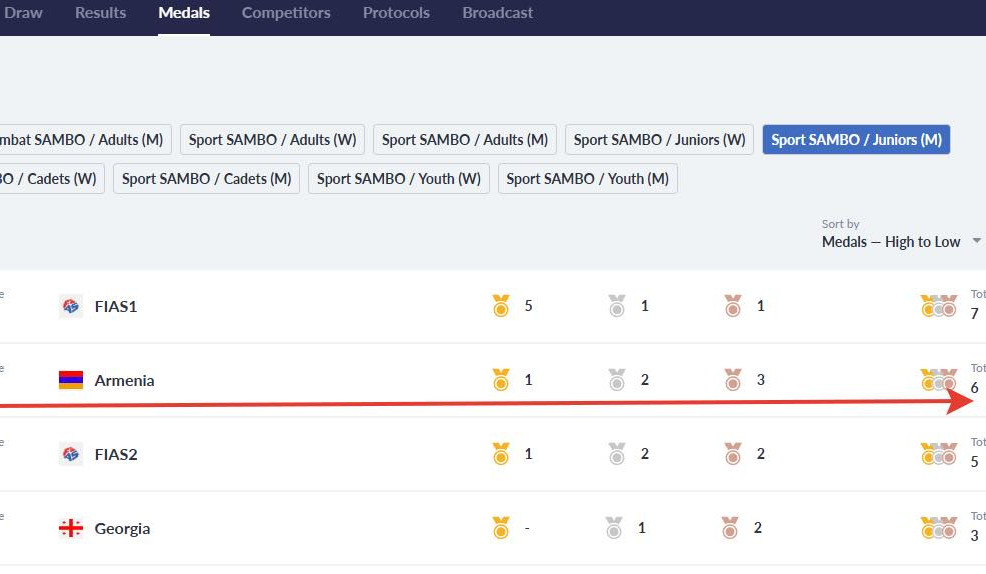Click Armenia's silver medal icon

pos(617,380)
